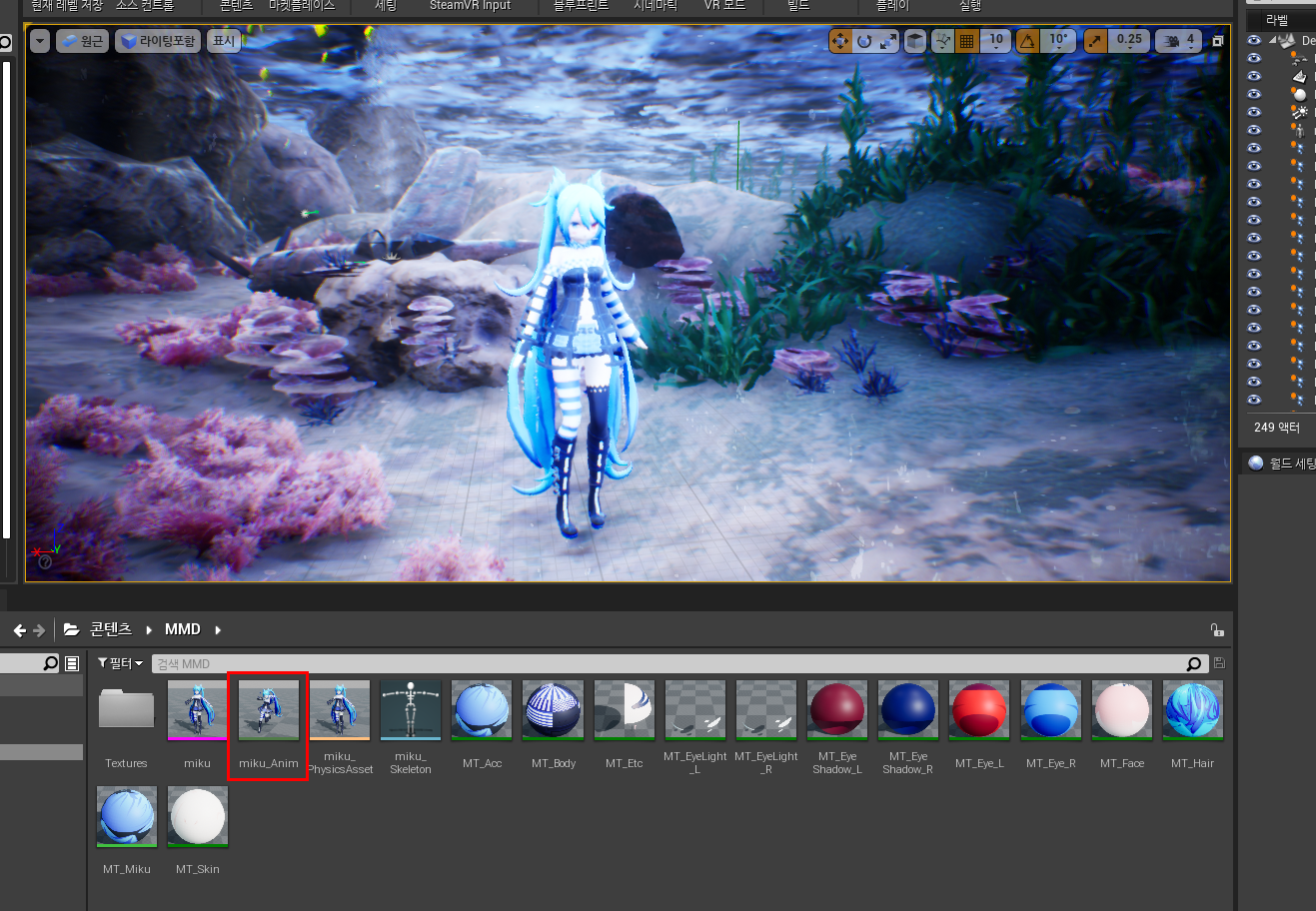Select the miku_Skeleton asset
Image resolution: width=1316 pixels, height=911 pixels.
(x=411, y=726)
